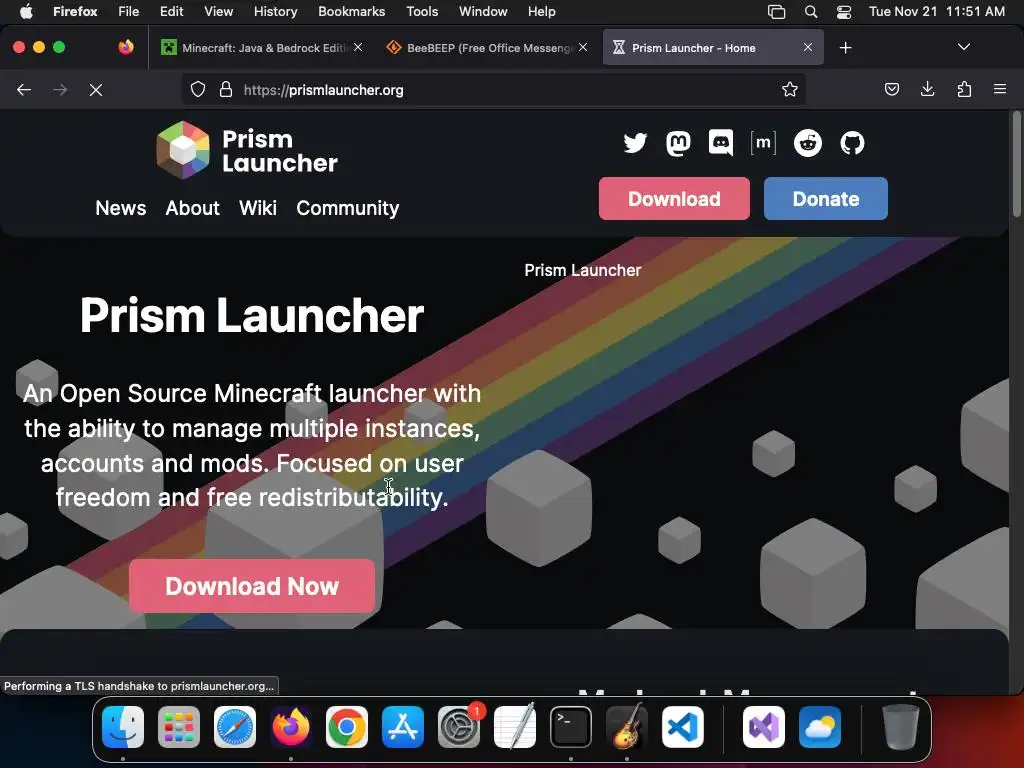This screenshot has height=768, width=1024.
Task: Click the blue Donate button
Action: coord(825,199)
